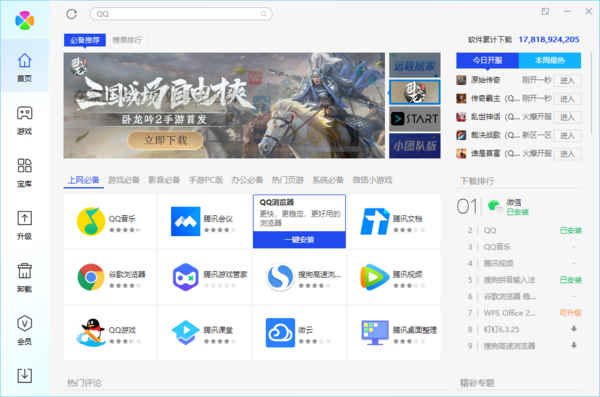Select the 手游PC版 category tab
The width and height of the screenshot is (600, 397).
coord(206,180)
